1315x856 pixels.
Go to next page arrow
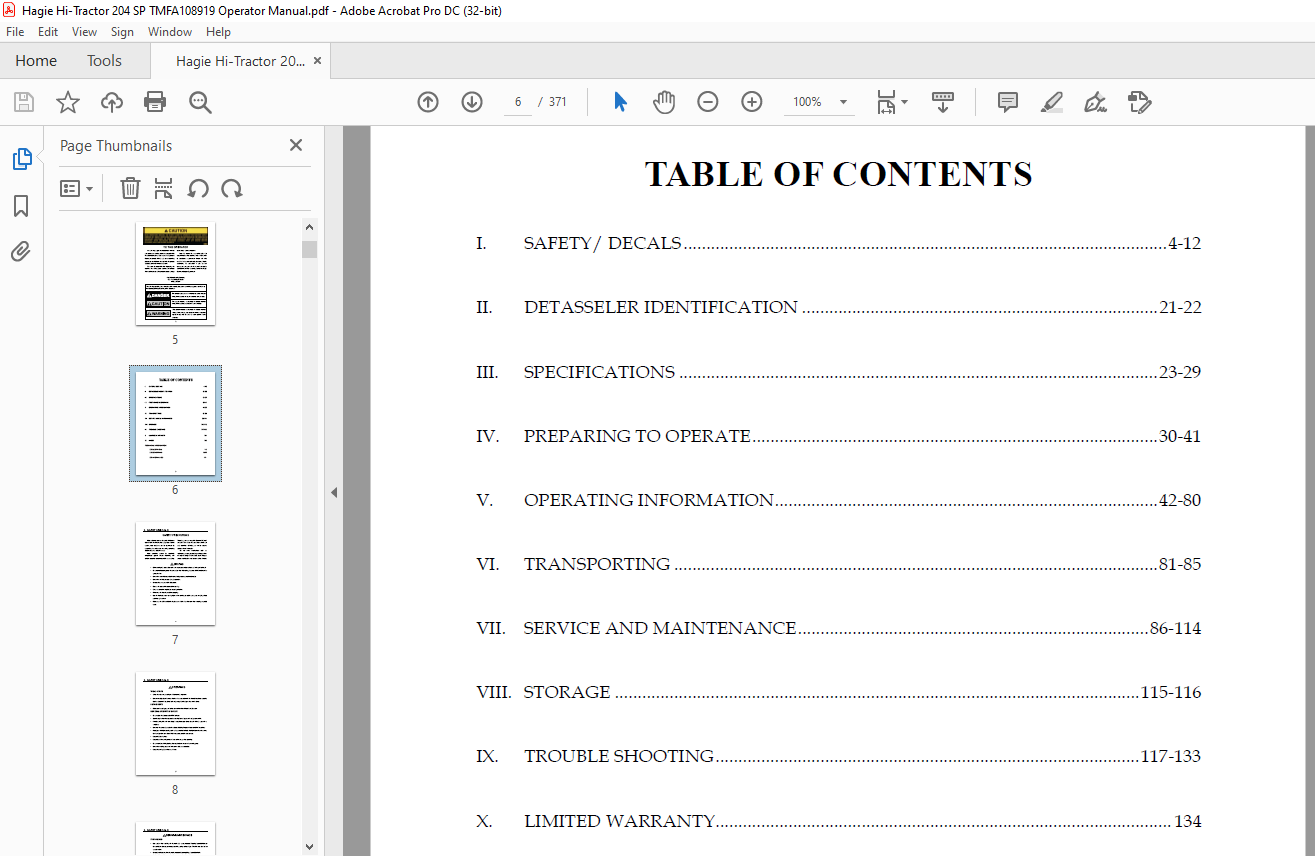(x=472, y=102)
